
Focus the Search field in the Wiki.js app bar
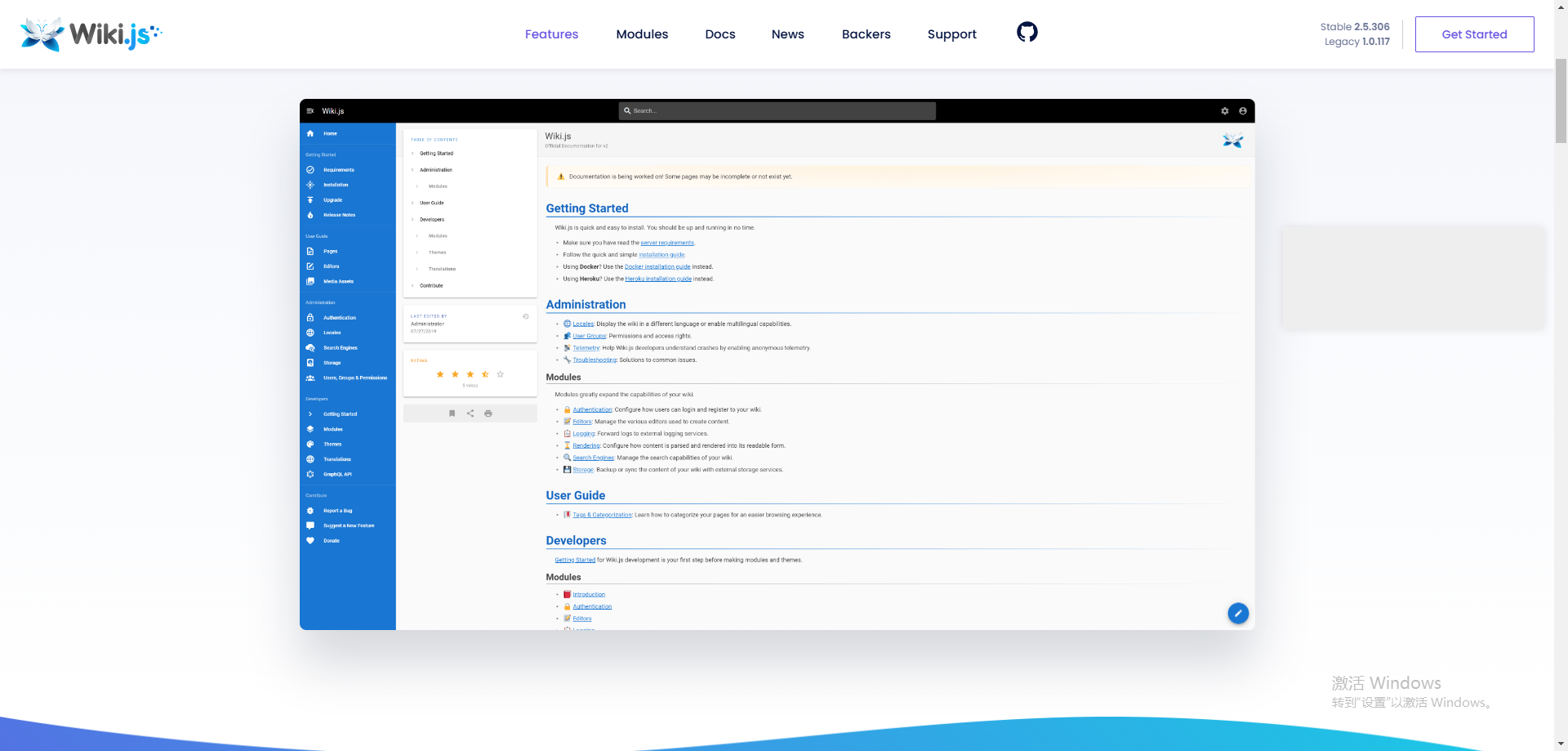777,111
